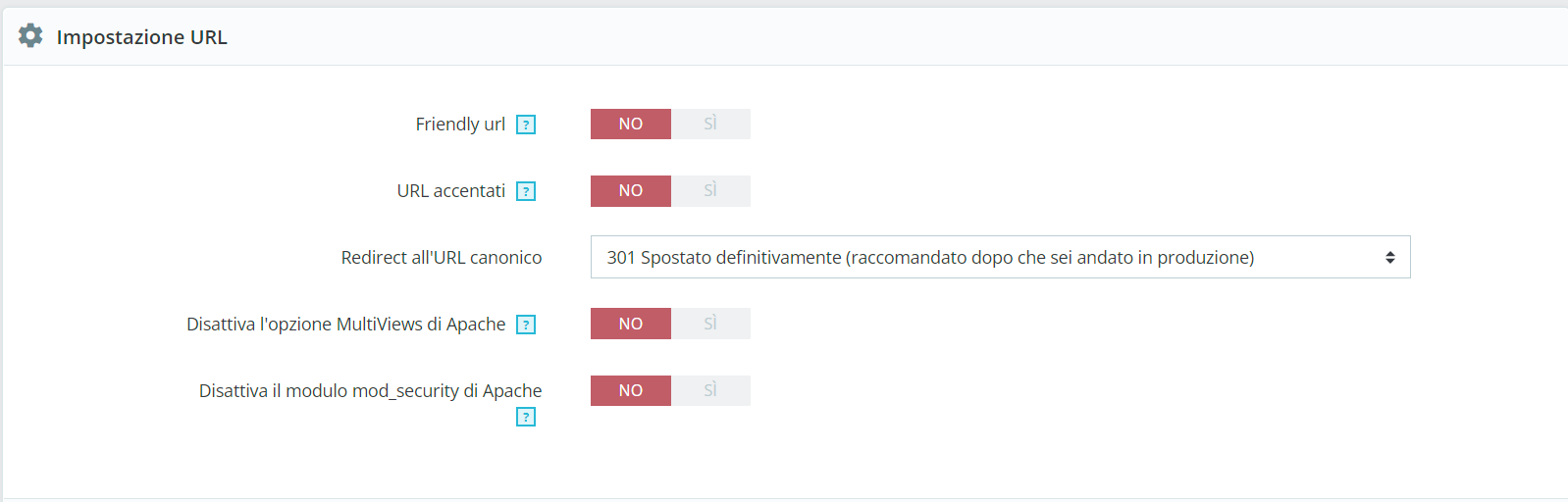Show help for mod_security di Apache

pyautogui.click(x=526, y=418)
